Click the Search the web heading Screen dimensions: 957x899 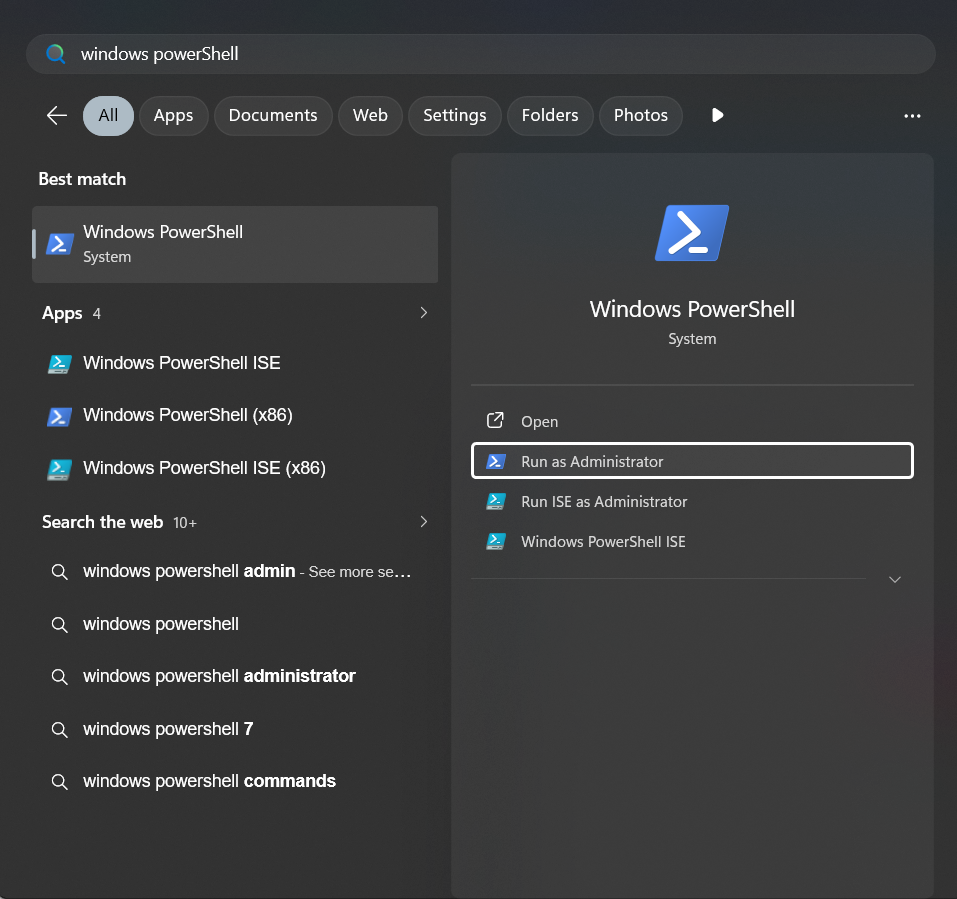tap(103, 522)
